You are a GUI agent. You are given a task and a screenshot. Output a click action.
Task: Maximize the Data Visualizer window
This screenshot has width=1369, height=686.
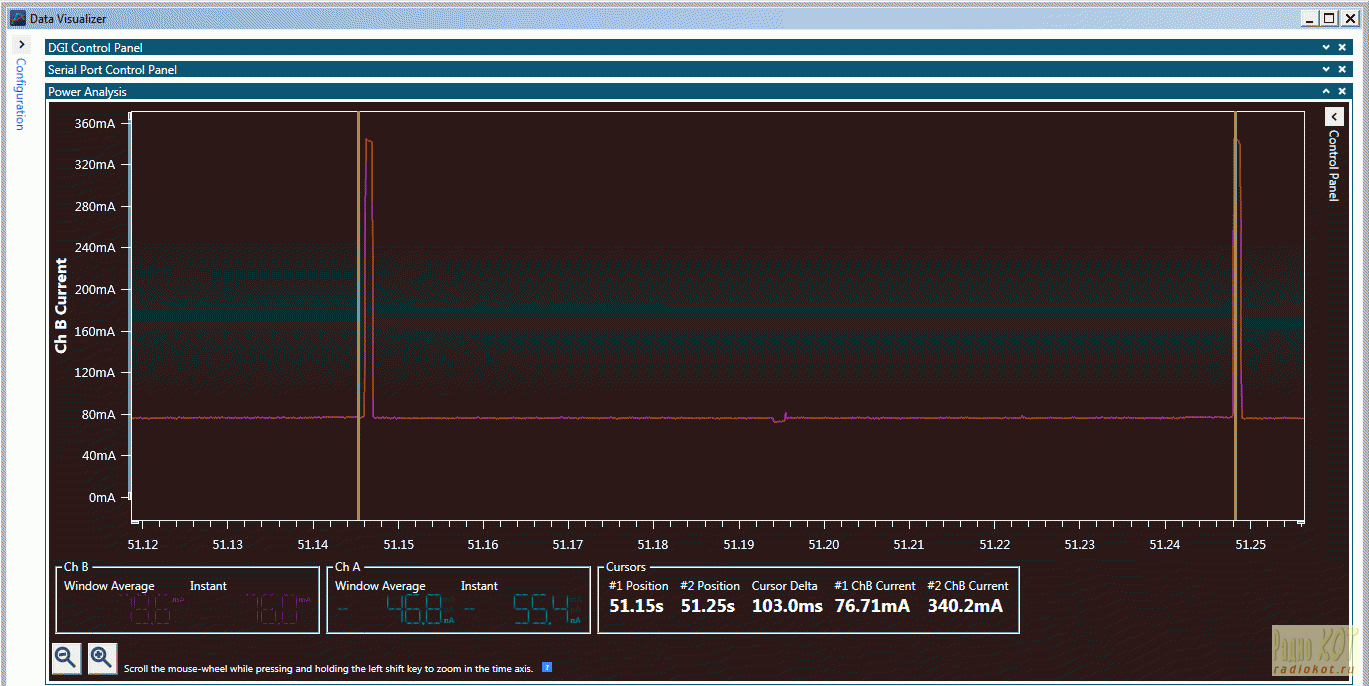[x=1328, y=18]
